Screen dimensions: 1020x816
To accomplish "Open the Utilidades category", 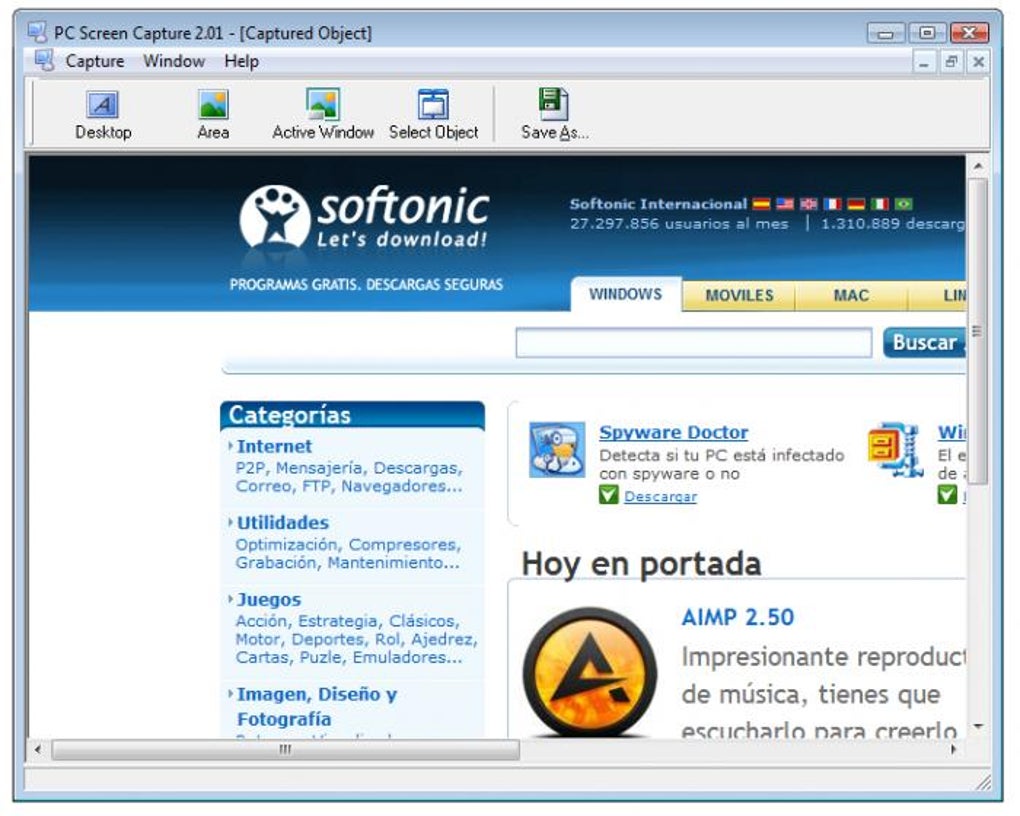I will [282, 523].
